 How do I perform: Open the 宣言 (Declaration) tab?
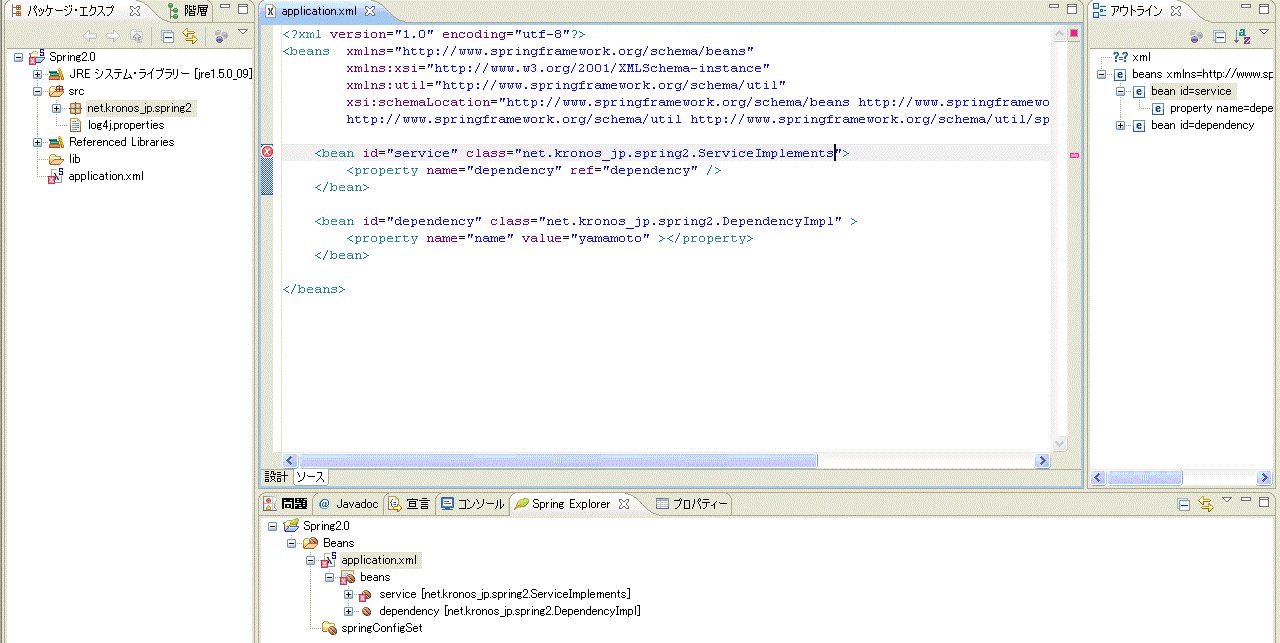(x=409, y=504)
